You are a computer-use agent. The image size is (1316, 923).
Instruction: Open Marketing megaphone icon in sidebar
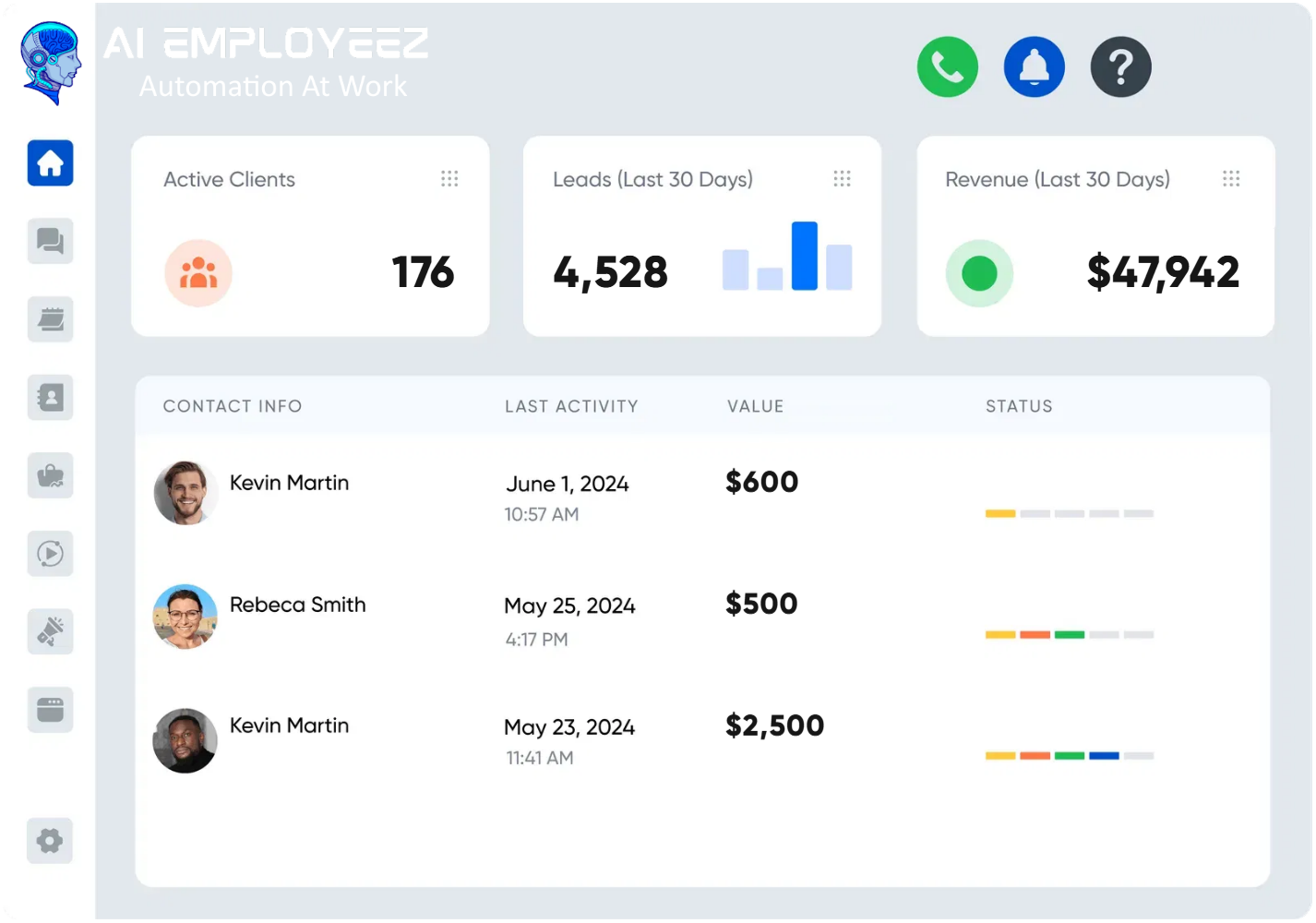pos(50,632)
